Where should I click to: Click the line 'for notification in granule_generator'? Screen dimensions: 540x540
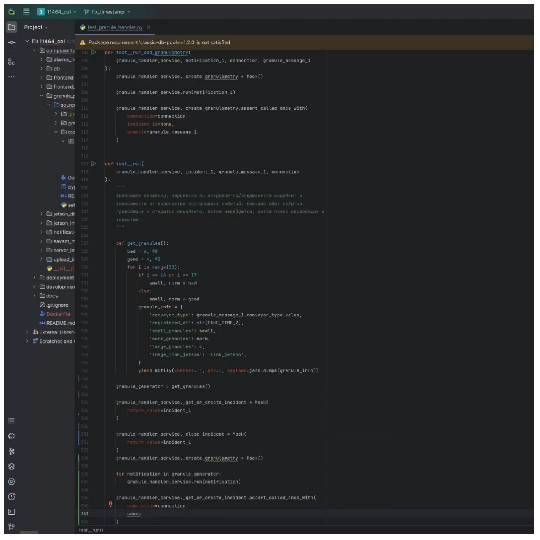pyautogui.click(x=168, y=474)
